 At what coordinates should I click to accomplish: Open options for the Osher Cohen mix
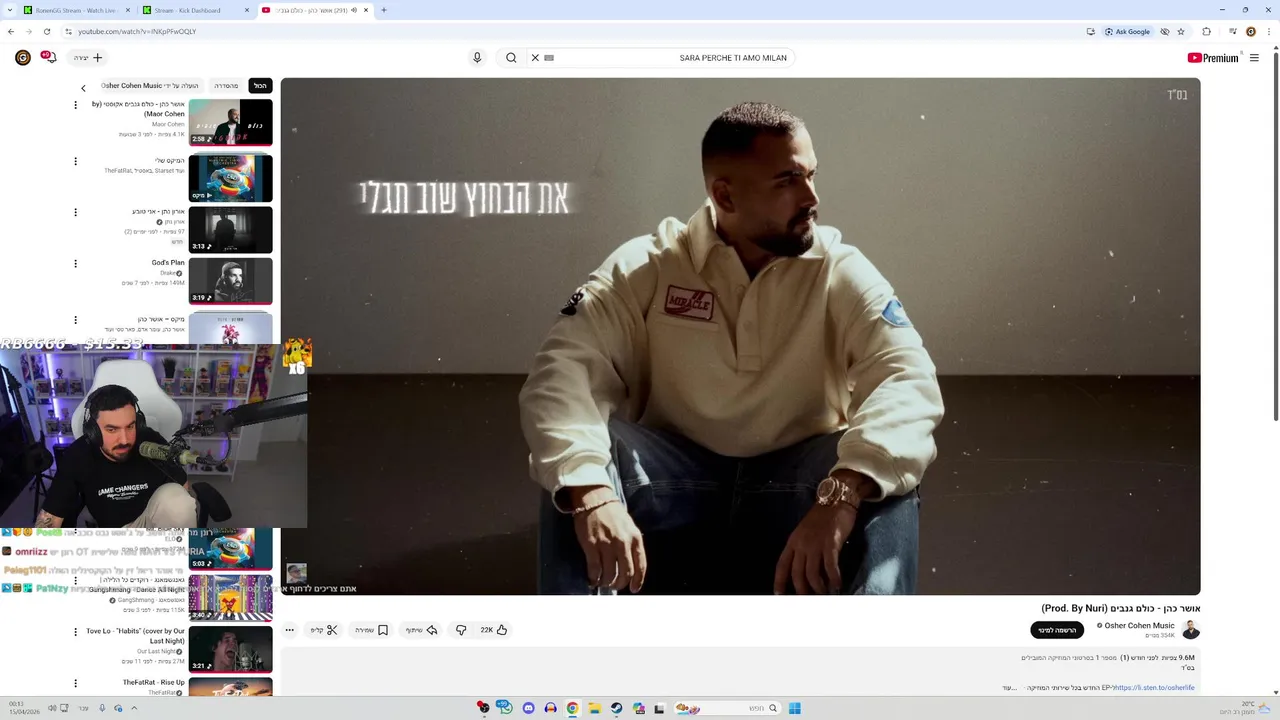tap(75, 320)
